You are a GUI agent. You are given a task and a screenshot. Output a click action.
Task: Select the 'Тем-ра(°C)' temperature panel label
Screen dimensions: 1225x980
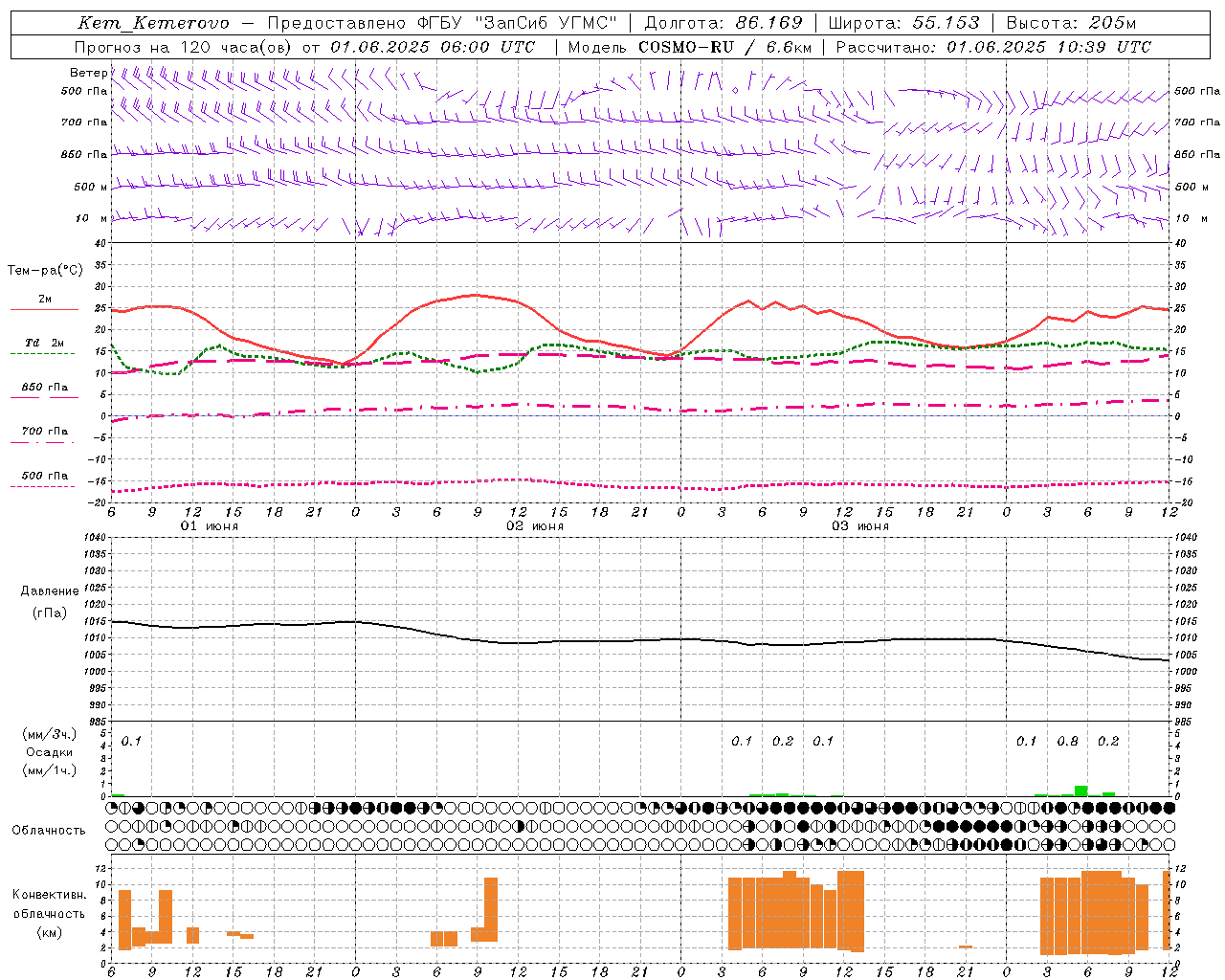tap(45, 271)
